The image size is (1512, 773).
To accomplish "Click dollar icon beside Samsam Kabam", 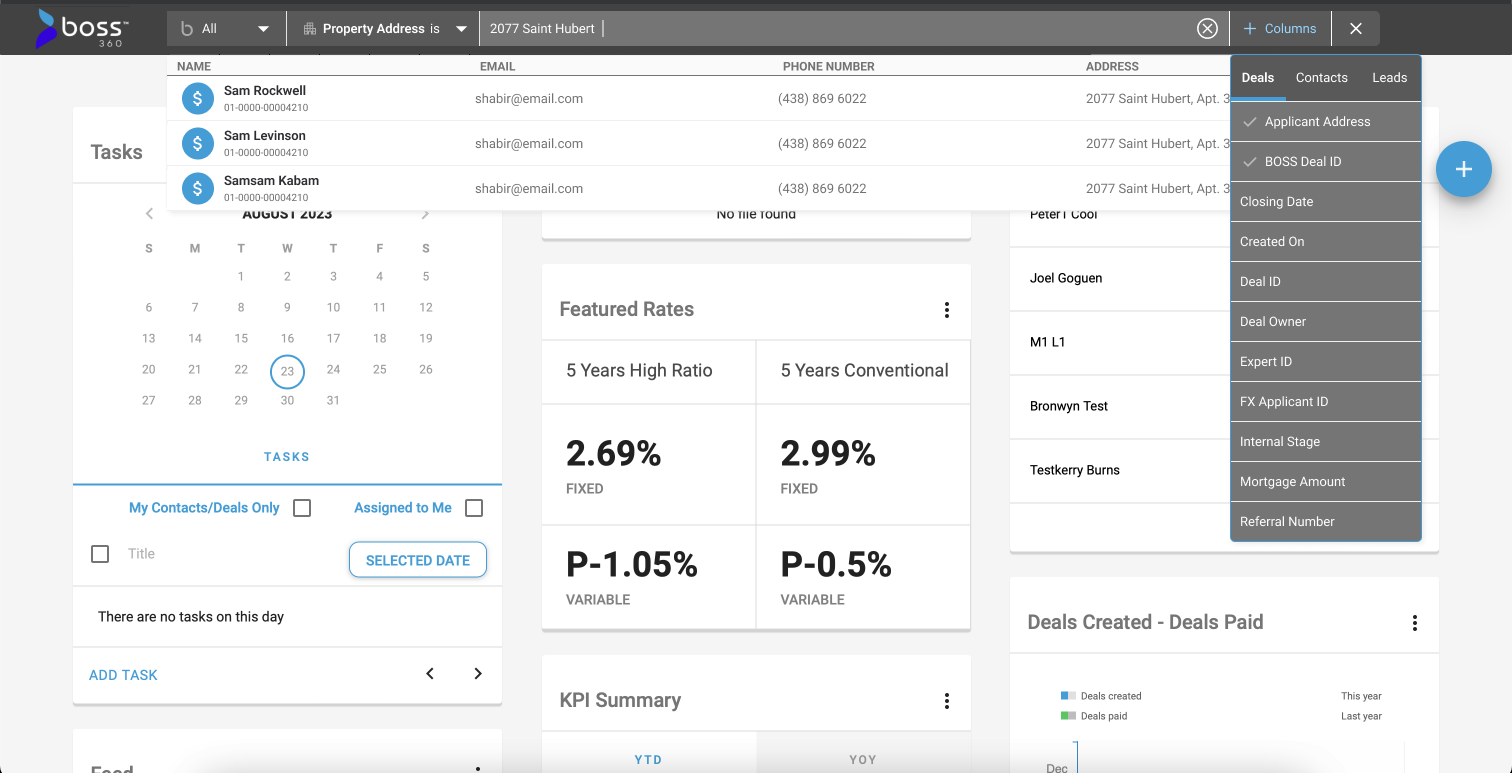I will (198, 188).
